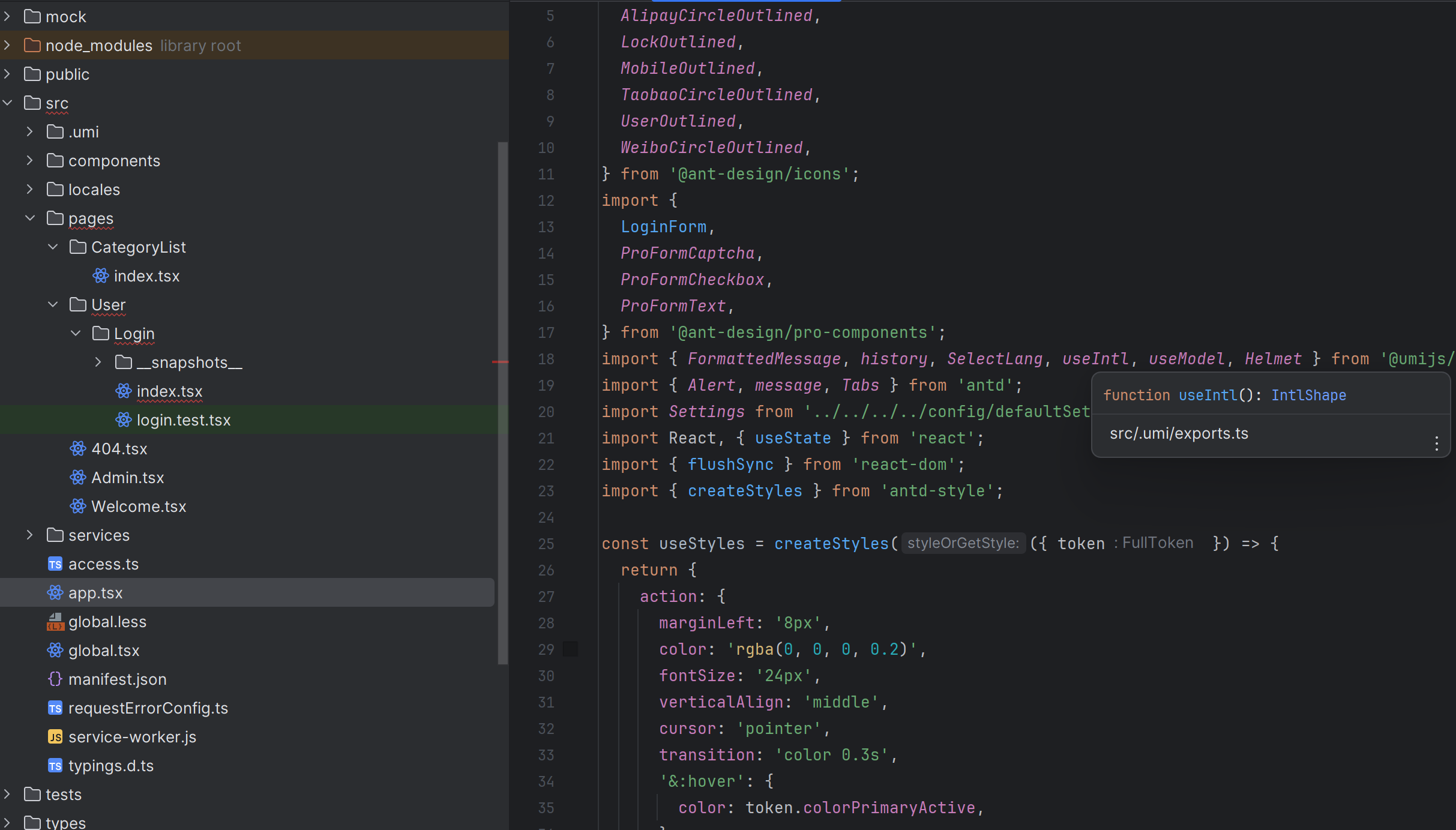Click React icon of 404.tsx
Viewport: 1456px width, 830px height.
point(78,449)
